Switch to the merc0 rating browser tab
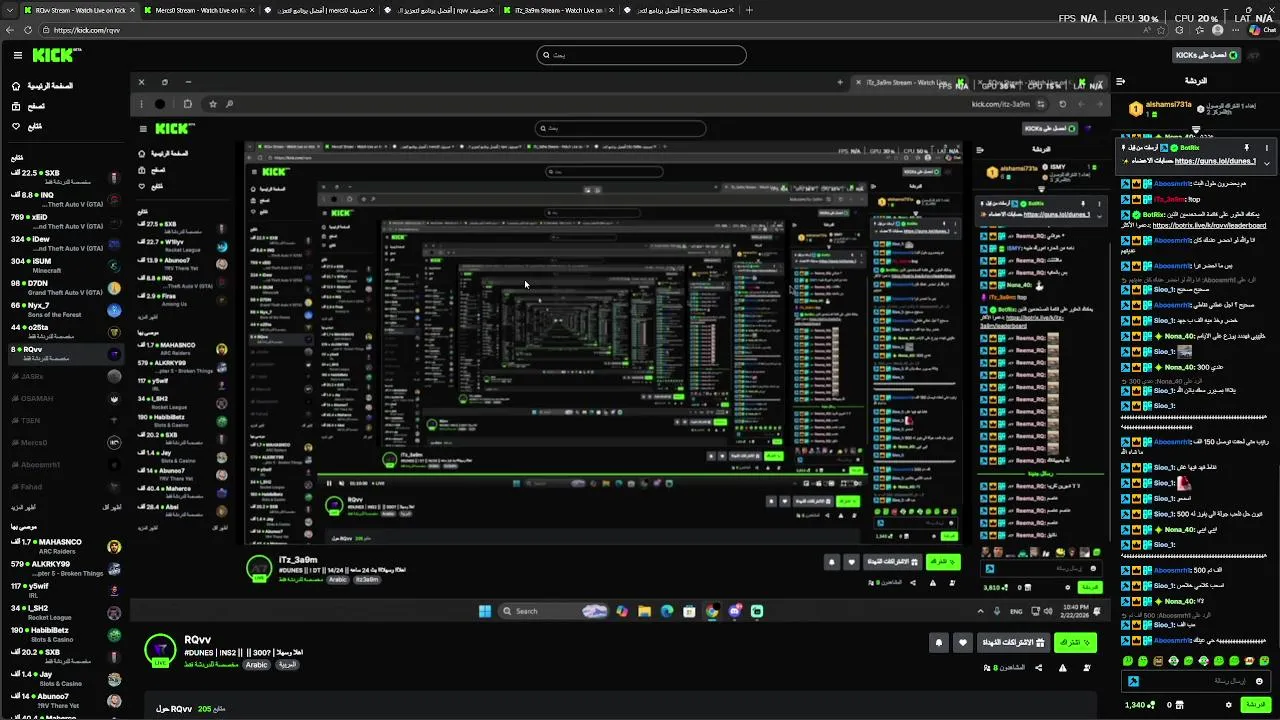This screenshot has height=720, width=1280. 320,10
